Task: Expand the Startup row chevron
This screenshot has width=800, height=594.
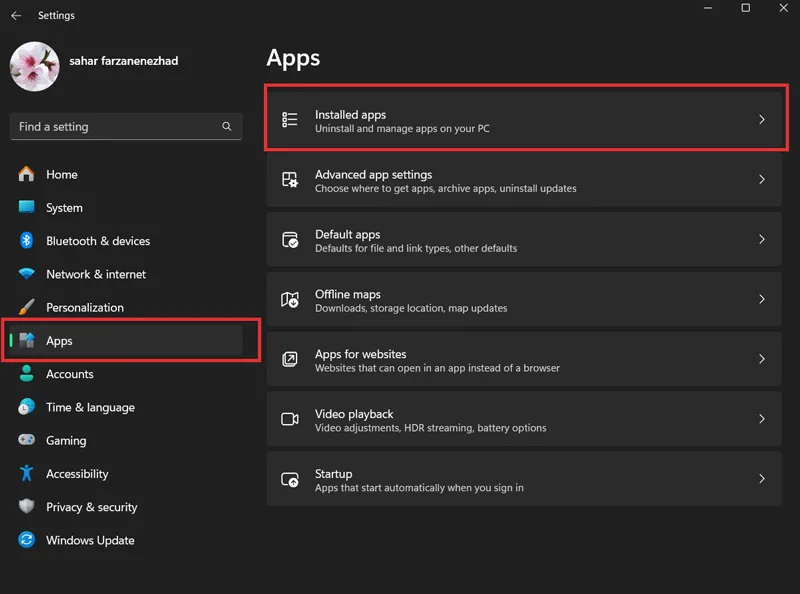Action: 762,479
